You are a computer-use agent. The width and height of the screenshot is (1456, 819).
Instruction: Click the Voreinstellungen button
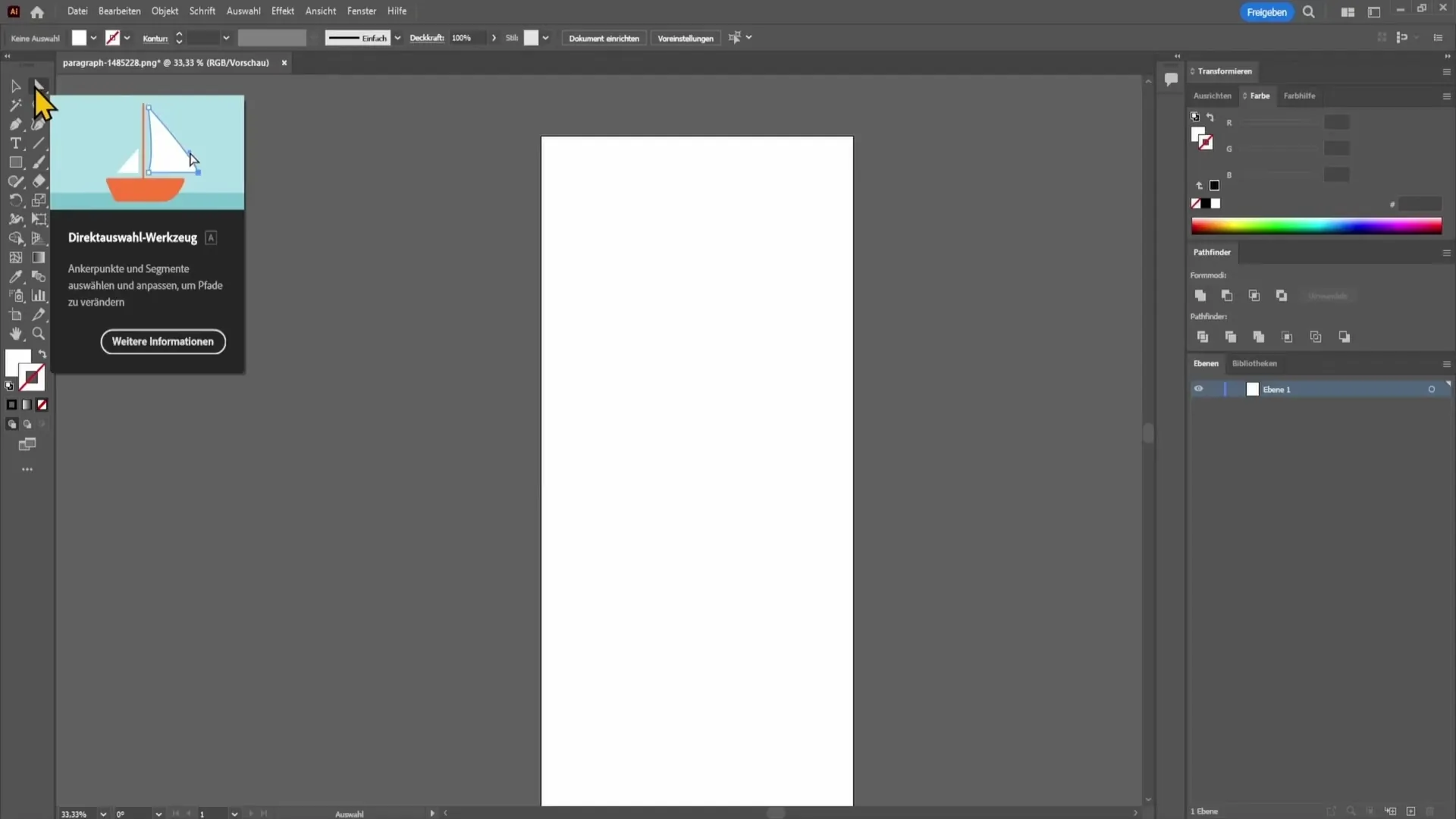[686, 38]
